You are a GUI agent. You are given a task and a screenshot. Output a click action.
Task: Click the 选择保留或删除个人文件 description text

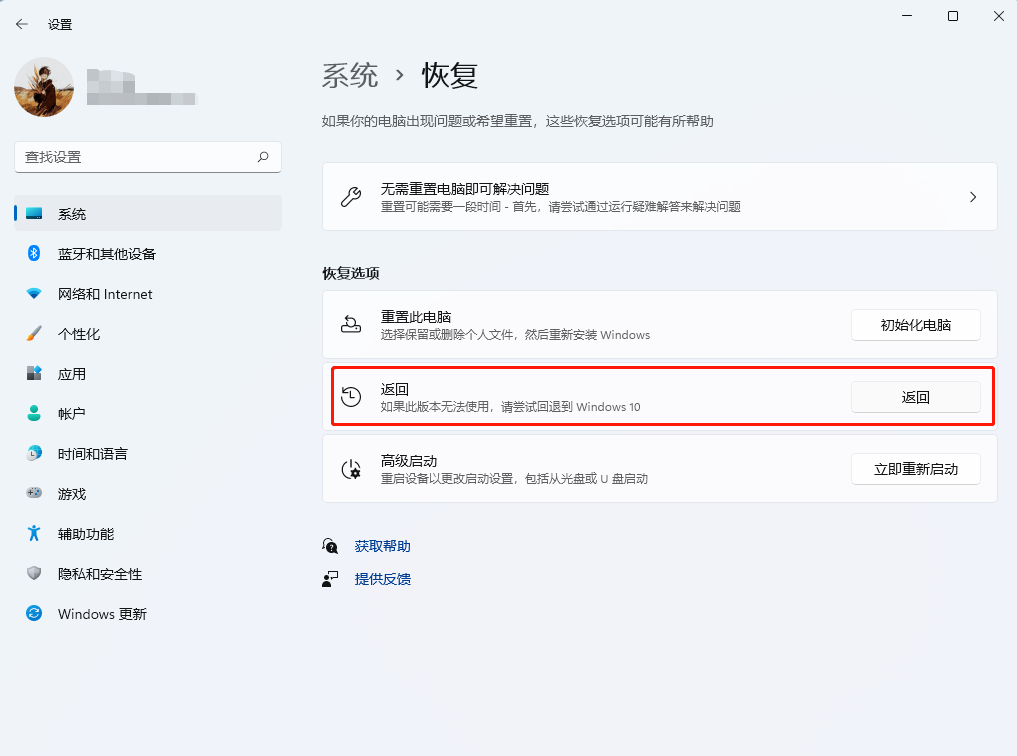tap(516, 335)
